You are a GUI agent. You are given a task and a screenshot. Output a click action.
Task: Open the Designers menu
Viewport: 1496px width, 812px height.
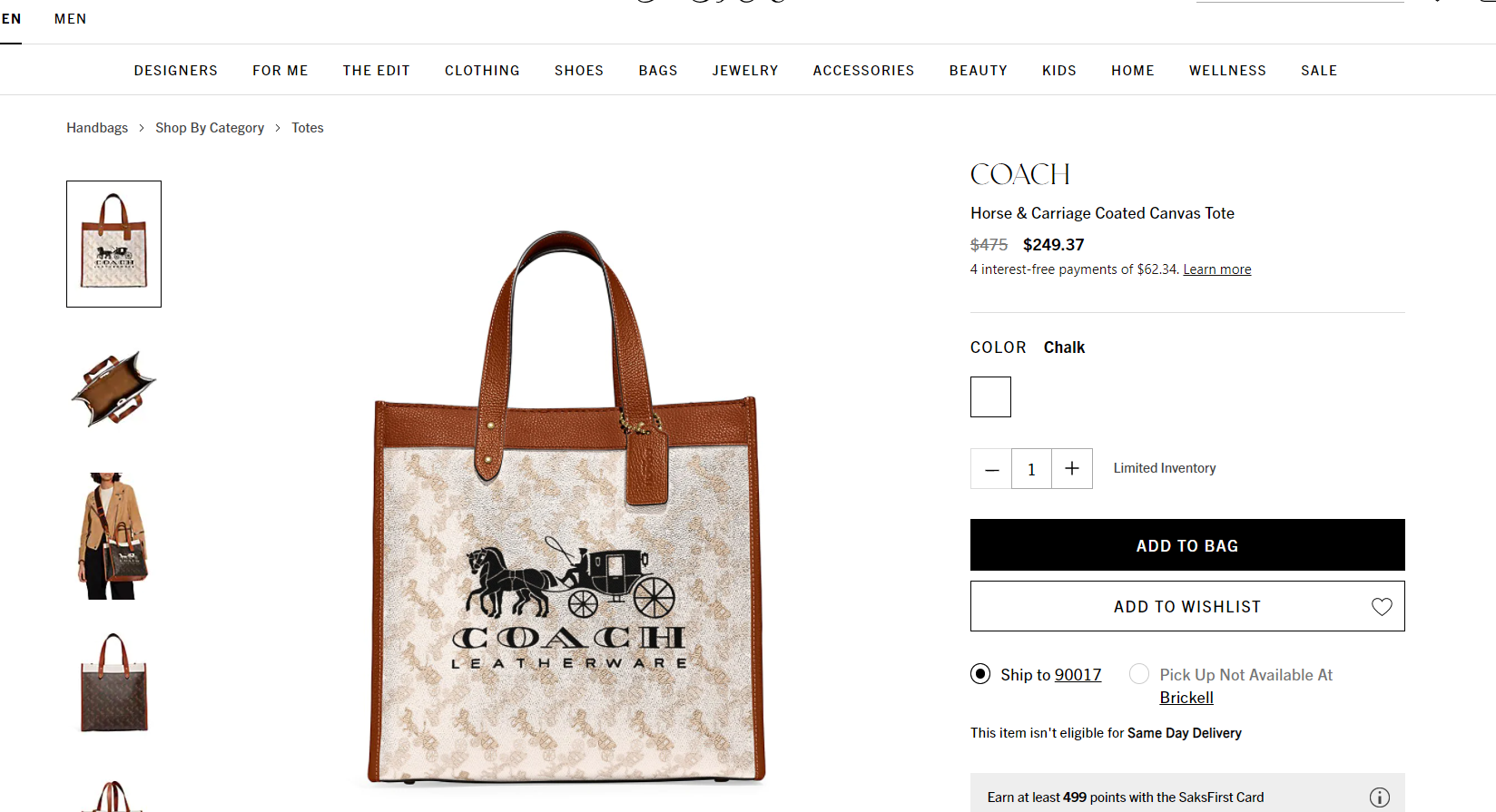click(176, 71)
